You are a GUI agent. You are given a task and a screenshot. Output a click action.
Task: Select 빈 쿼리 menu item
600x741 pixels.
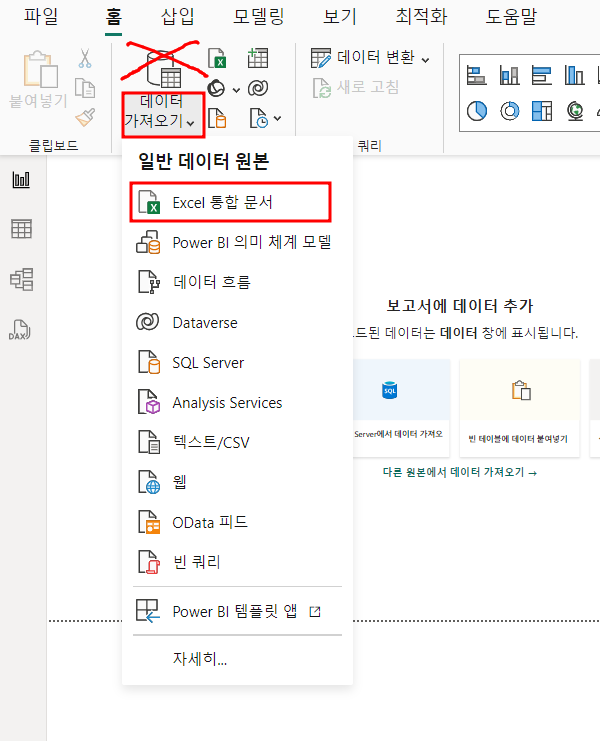click(237, 562)
